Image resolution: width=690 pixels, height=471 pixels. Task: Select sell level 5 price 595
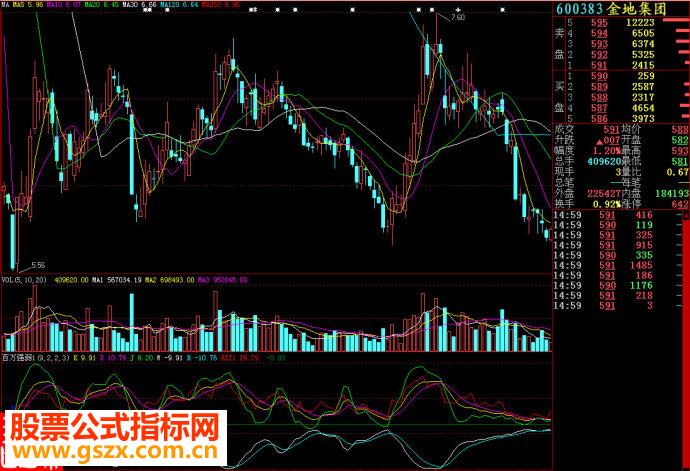tap(599, 23)
